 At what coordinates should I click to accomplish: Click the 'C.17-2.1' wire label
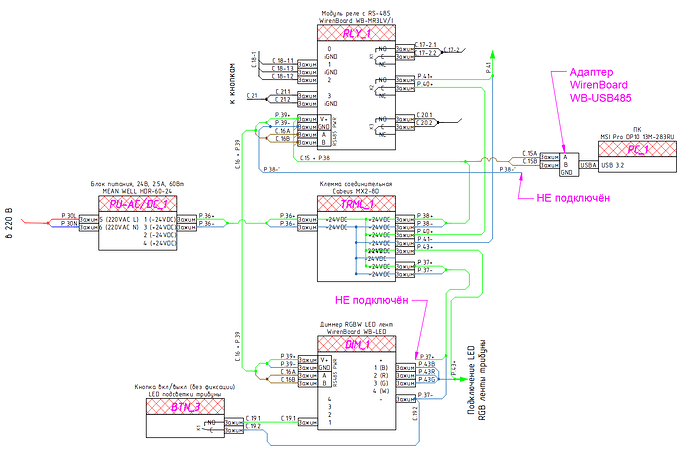[x=426, y=45]
